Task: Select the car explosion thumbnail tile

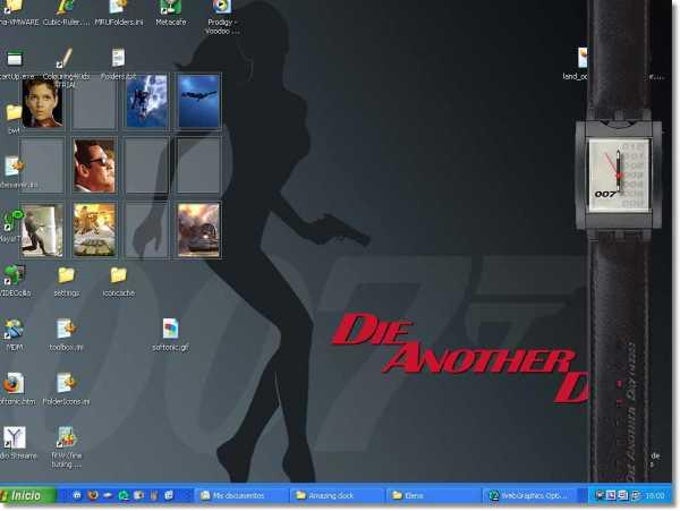Action: (x=199, y=230)
